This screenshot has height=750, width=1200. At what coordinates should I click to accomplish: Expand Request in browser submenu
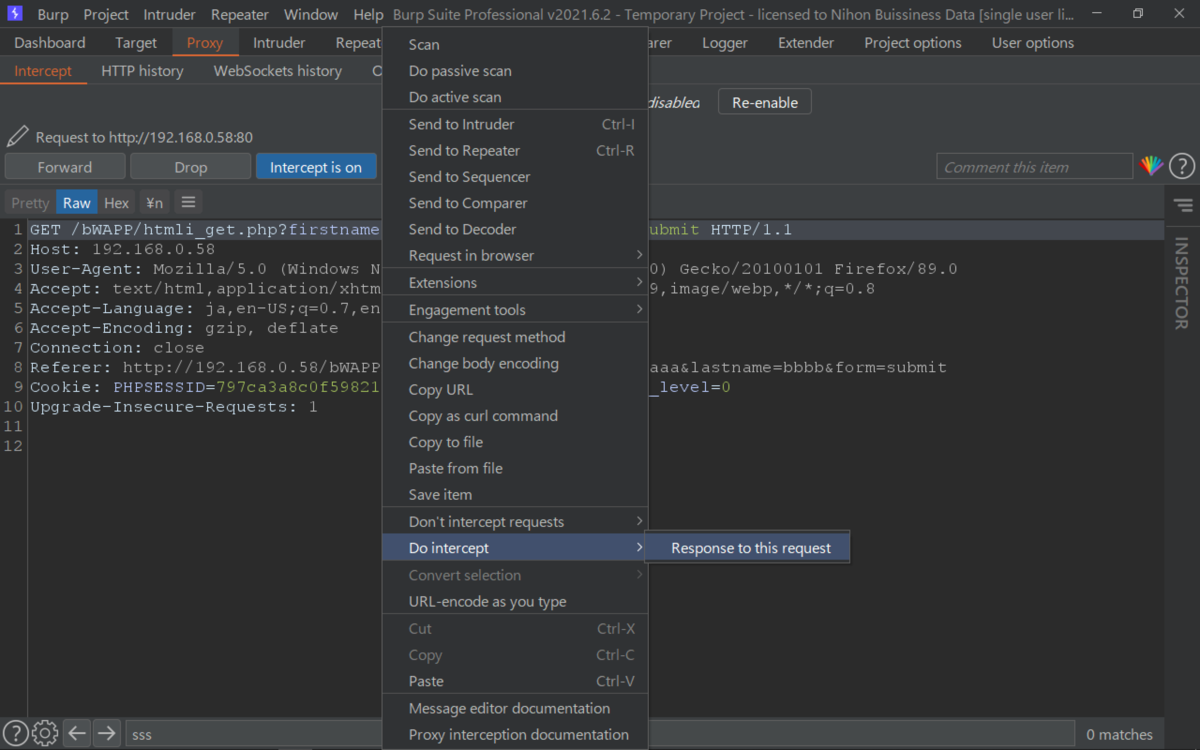point(515,255)
